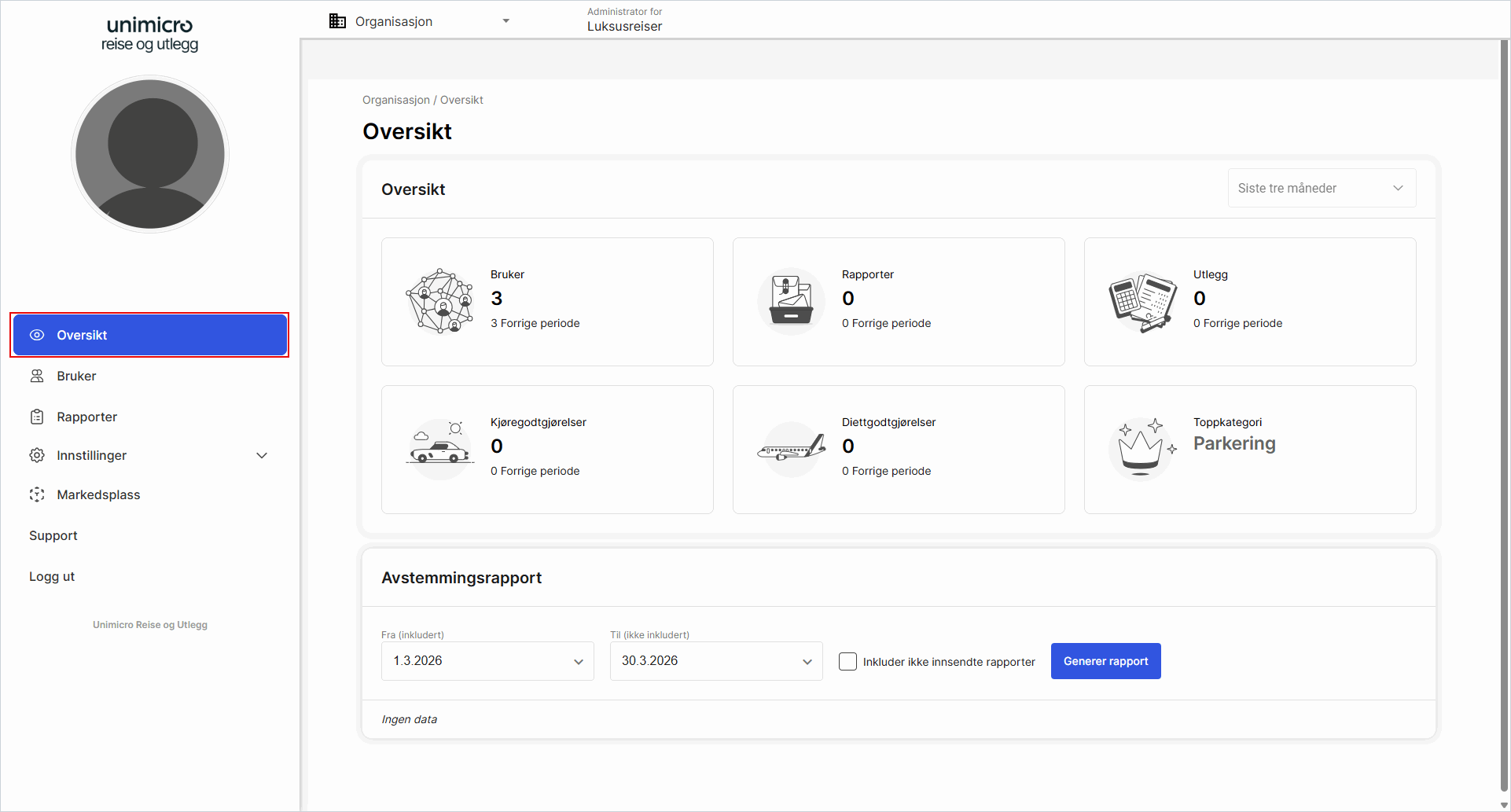Click the Organisasjon building icon
1511x812 pixels.
(337, 21)
